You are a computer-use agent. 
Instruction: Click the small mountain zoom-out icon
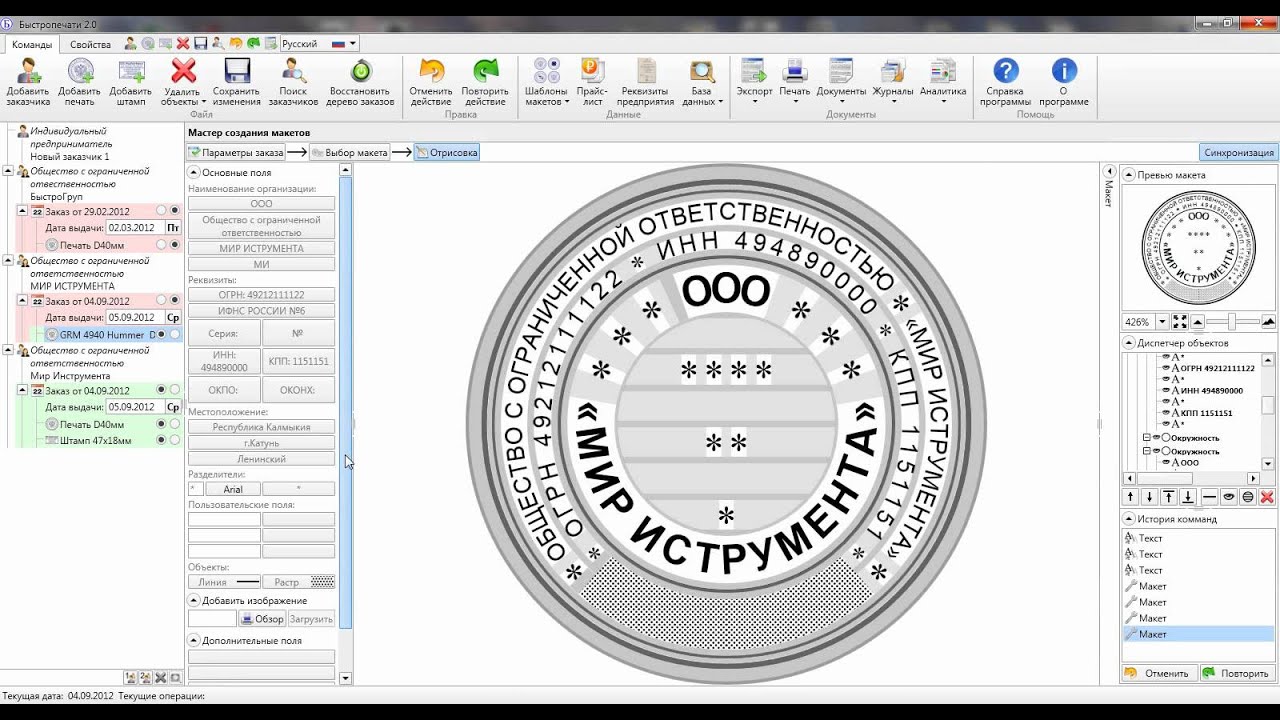[x=1197, y=322]
